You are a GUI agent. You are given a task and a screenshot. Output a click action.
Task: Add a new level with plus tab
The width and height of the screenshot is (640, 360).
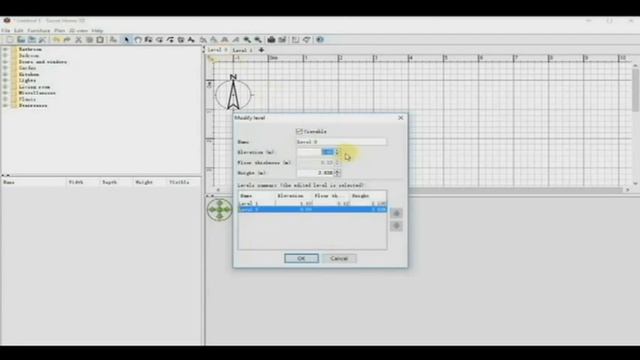(261, 50)
